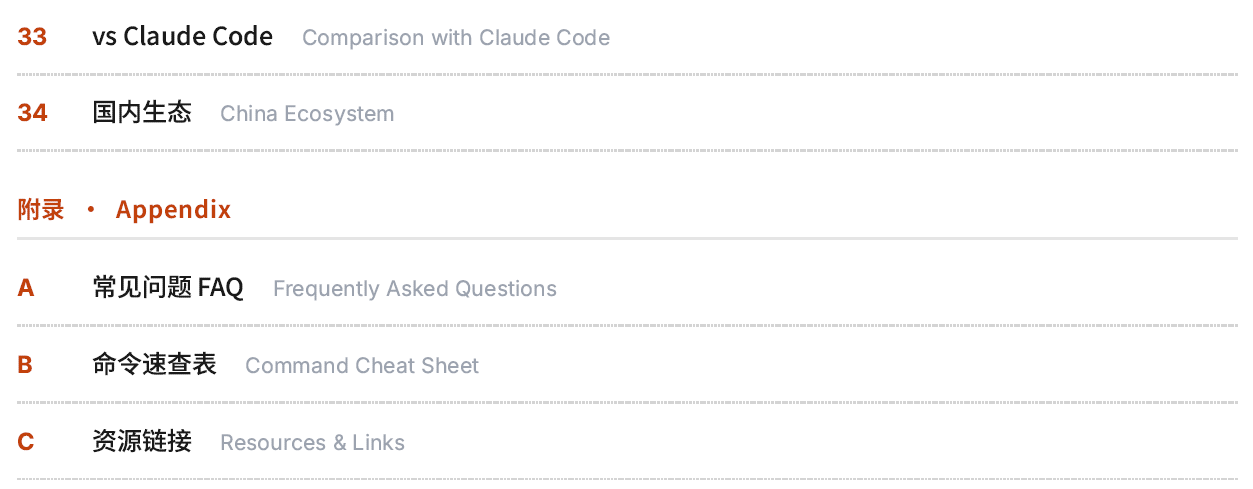Click the "Comparison with Claude Code" subtitle

pos(455,38)
